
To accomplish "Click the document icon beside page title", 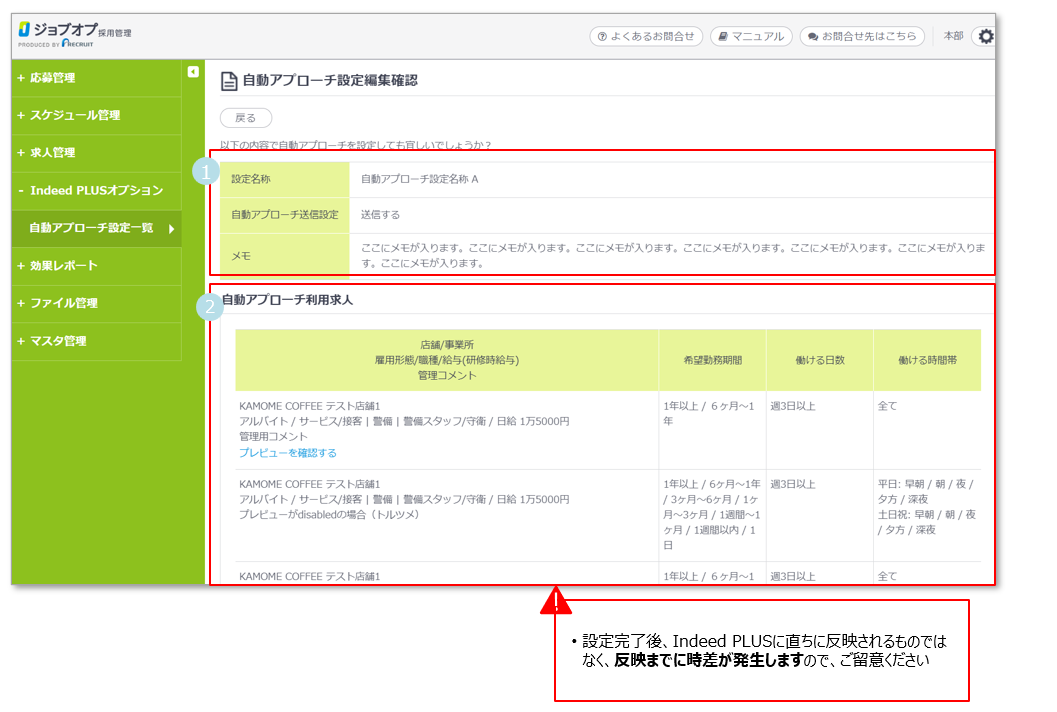I will click(x=229, y=81).
